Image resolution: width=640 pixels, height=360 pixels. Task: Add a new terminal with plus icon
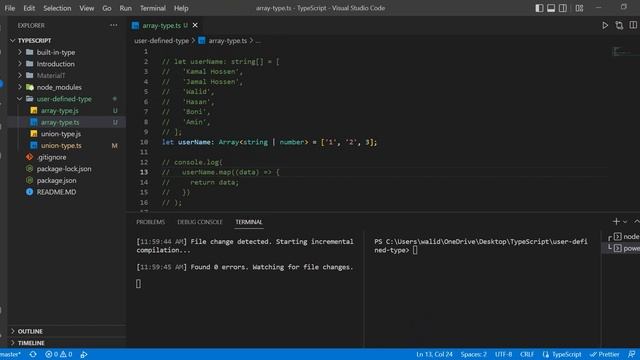click(616, 221)
